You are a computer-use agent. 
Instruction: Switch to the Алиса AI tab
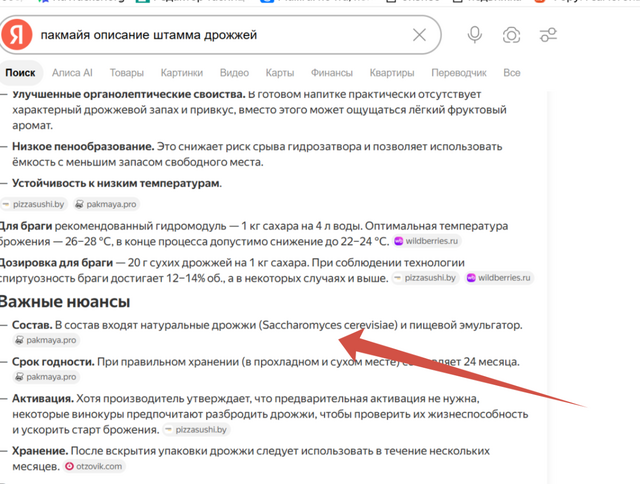coord(72,73)
